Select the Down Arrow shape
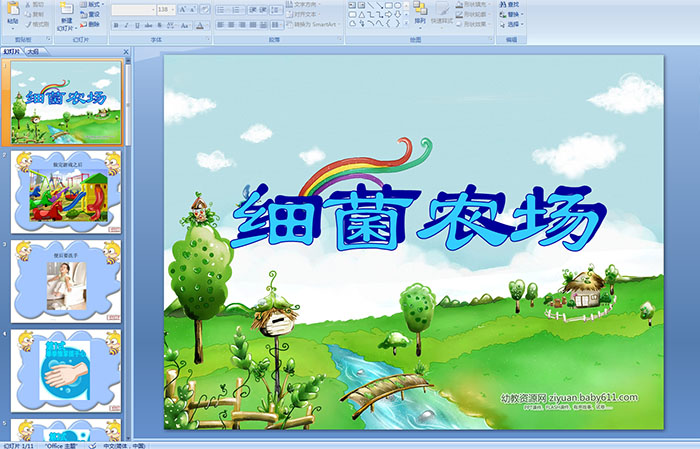 click(x=397, y=15)
